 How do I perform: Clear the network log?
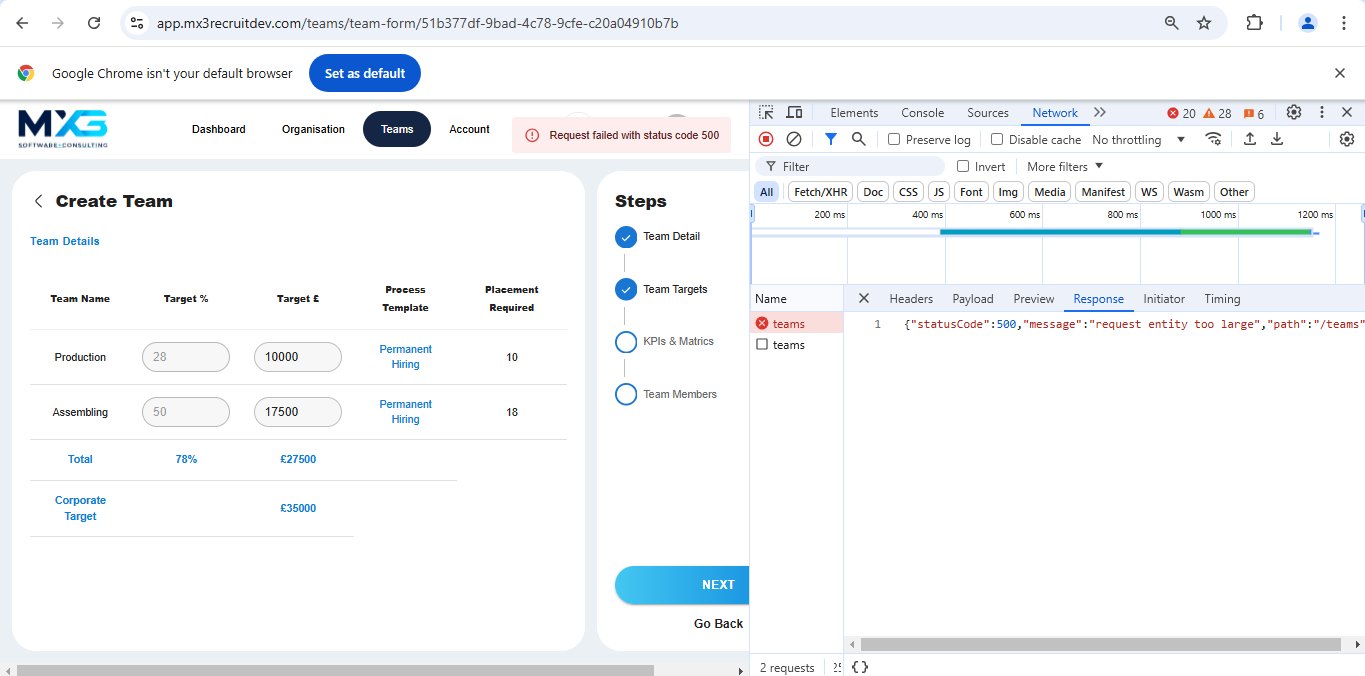coord(794,140)
